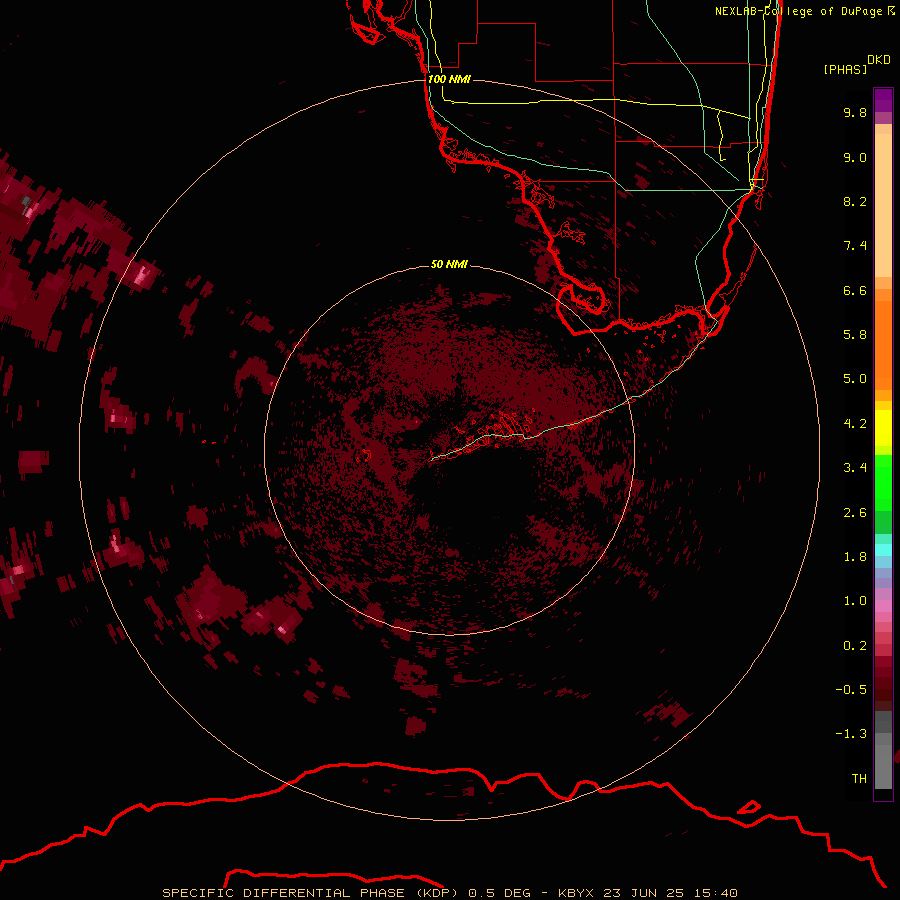Select the 1.8 scale value
Image resolution: width=900 pixels, height=900 pixels.
click(855, 557)
